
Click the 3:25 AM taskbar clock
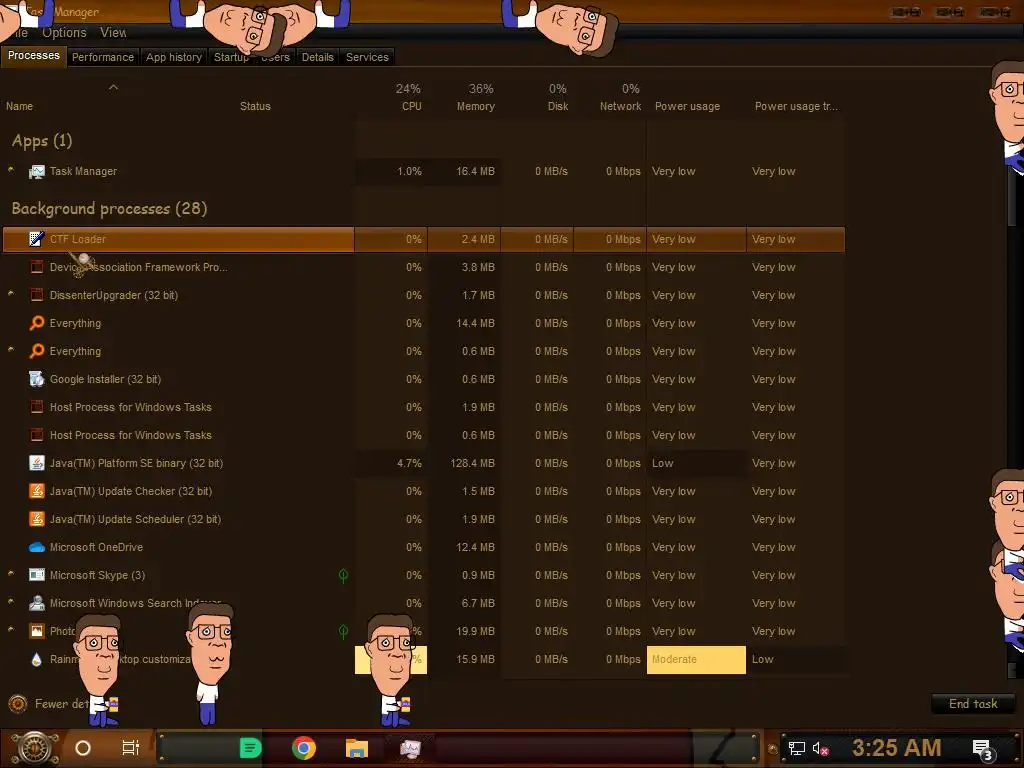[x=896, y=747]
